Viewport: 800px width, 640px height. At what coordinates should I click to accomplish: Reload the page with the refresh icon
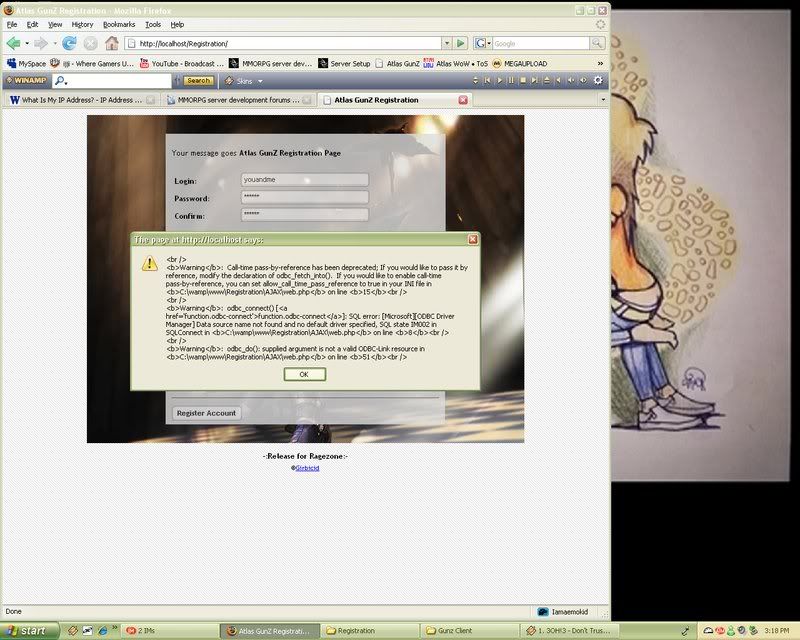[x=69, y=43]
